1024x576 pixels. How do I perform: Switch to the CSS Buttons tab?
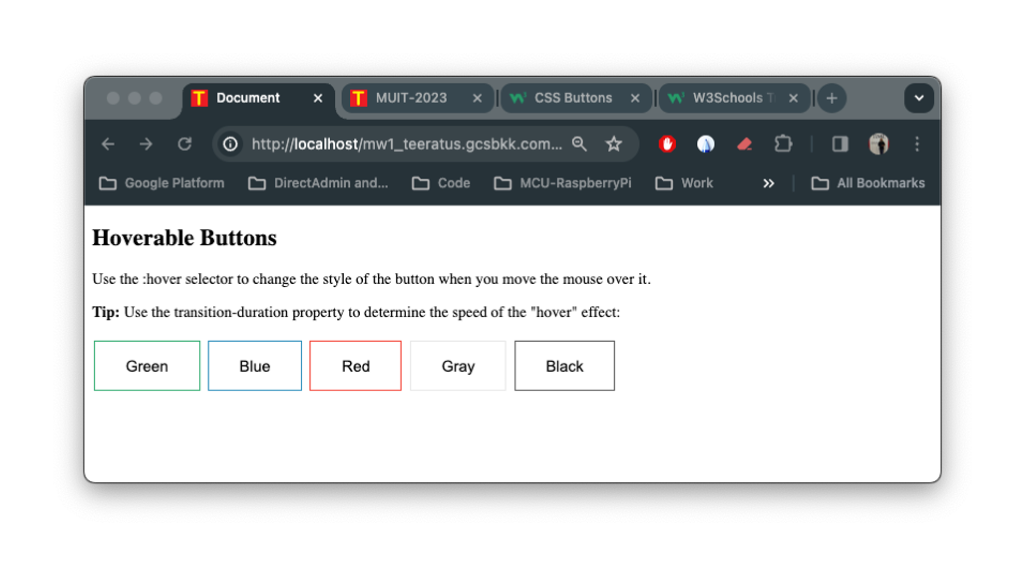[x=573, y=98]
